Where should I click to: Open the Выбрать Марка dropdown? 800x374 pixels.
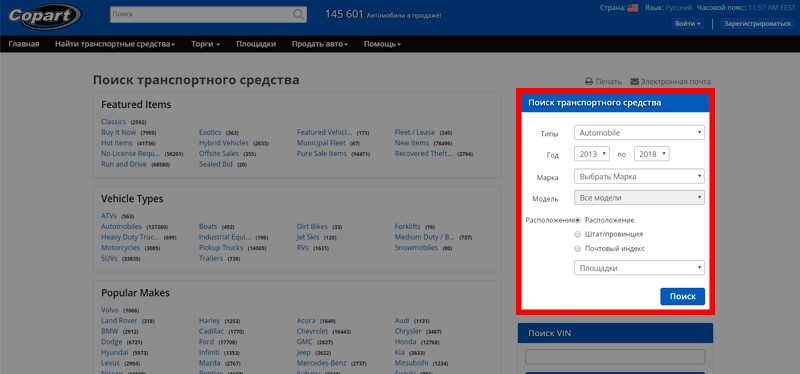click(x=639, y=177)
